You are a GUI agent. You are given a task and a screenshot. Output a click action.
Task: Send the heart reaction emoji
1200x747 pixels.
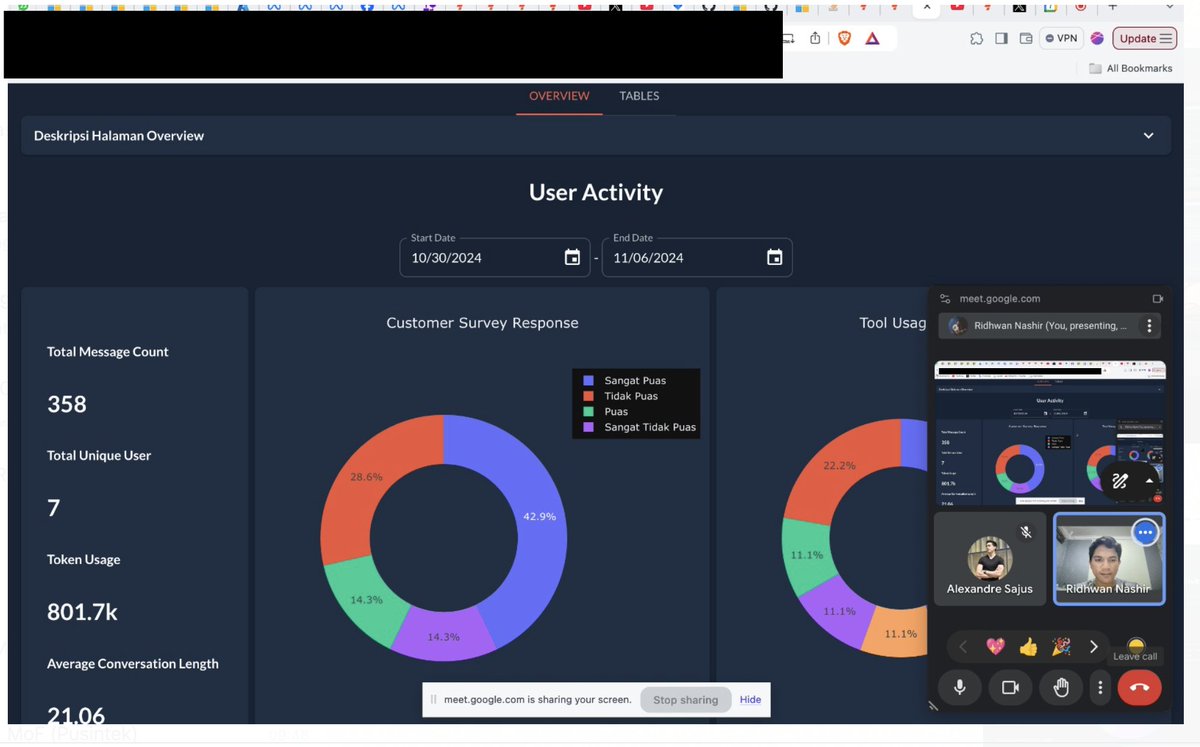995,647
